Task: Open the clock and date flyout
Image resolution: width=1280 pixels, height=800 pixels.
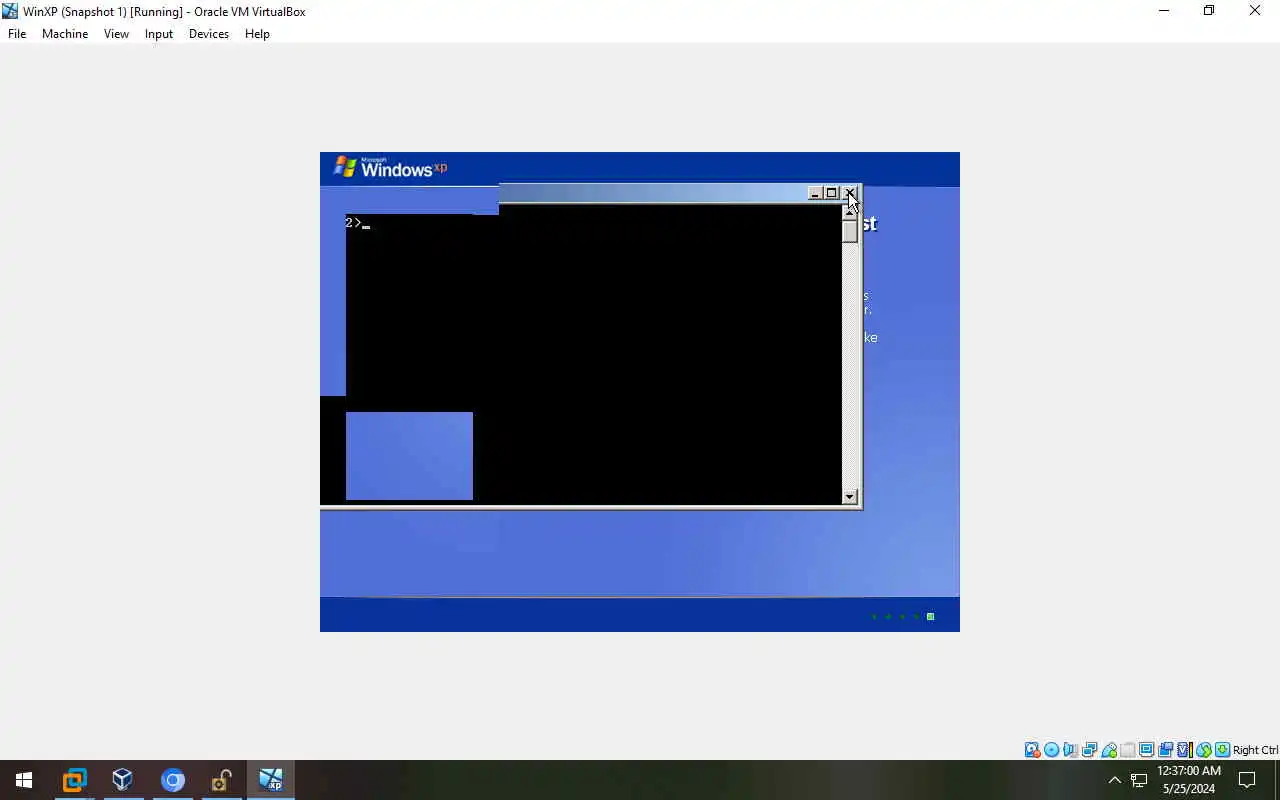Action: [1189, 780]
